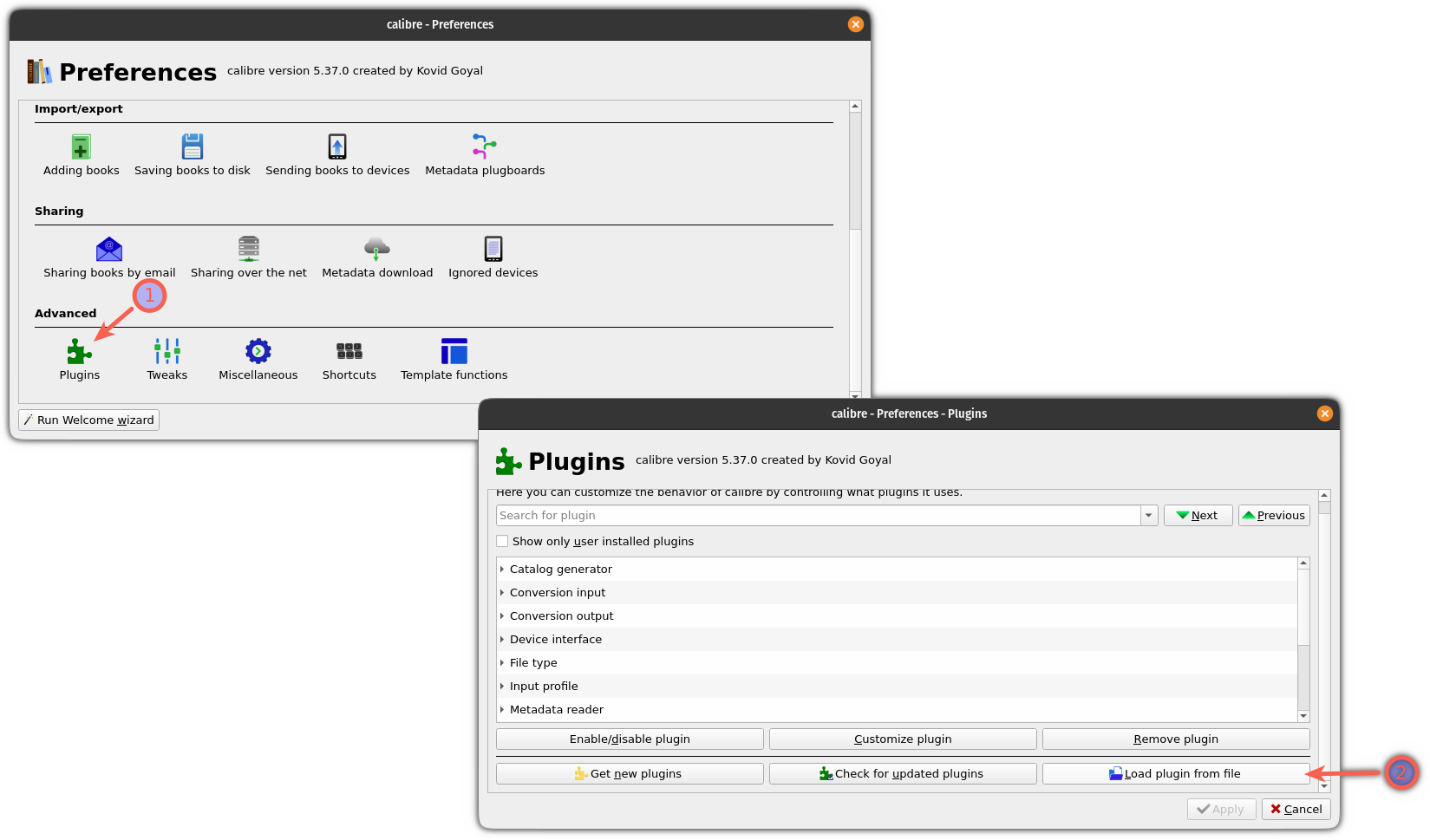The height and width of the screenshot is (840, 1430).
Task: Open Tweaks settings
Action: 167,360
